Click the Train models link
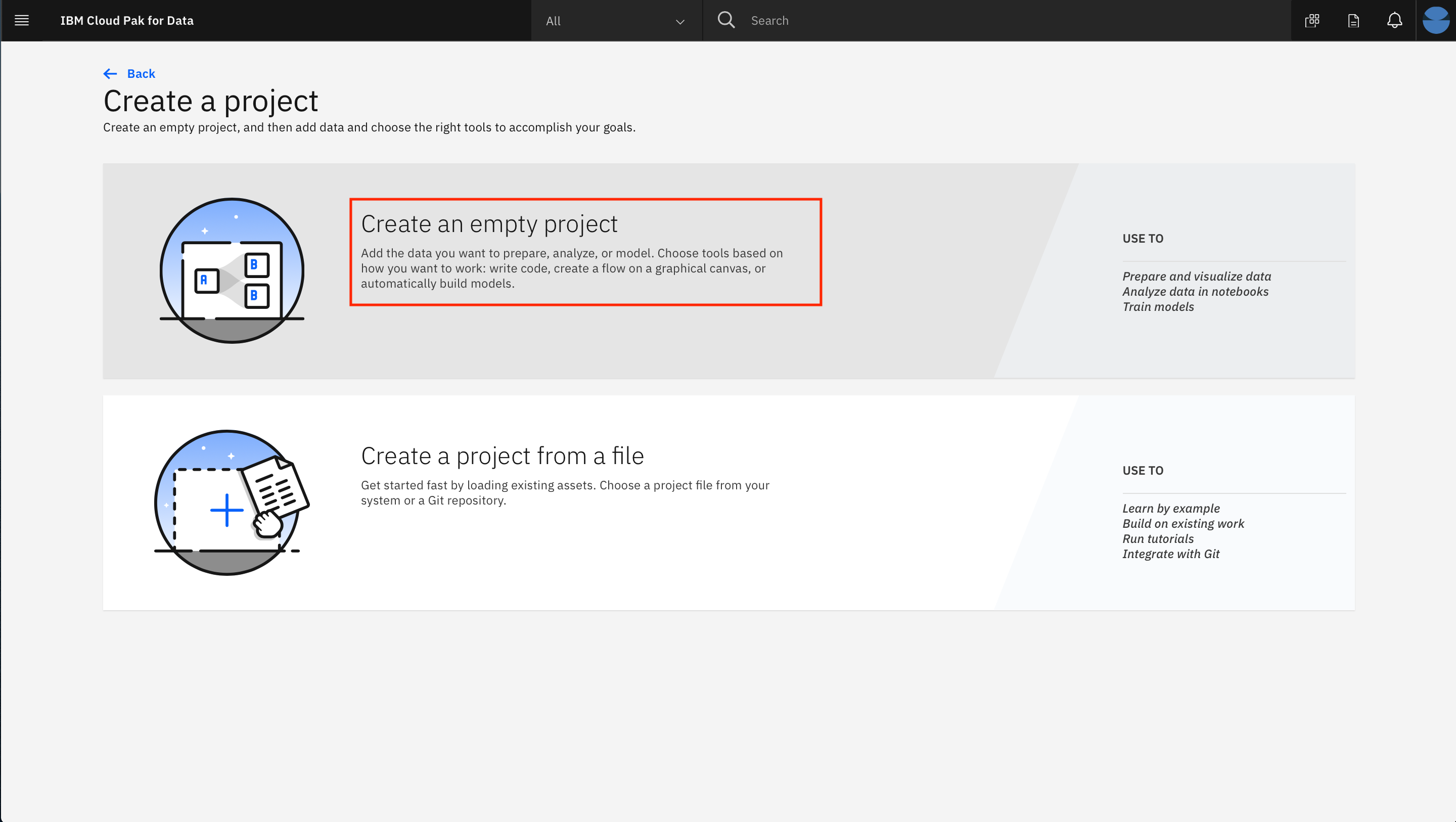 click(x=1158, y=306)
